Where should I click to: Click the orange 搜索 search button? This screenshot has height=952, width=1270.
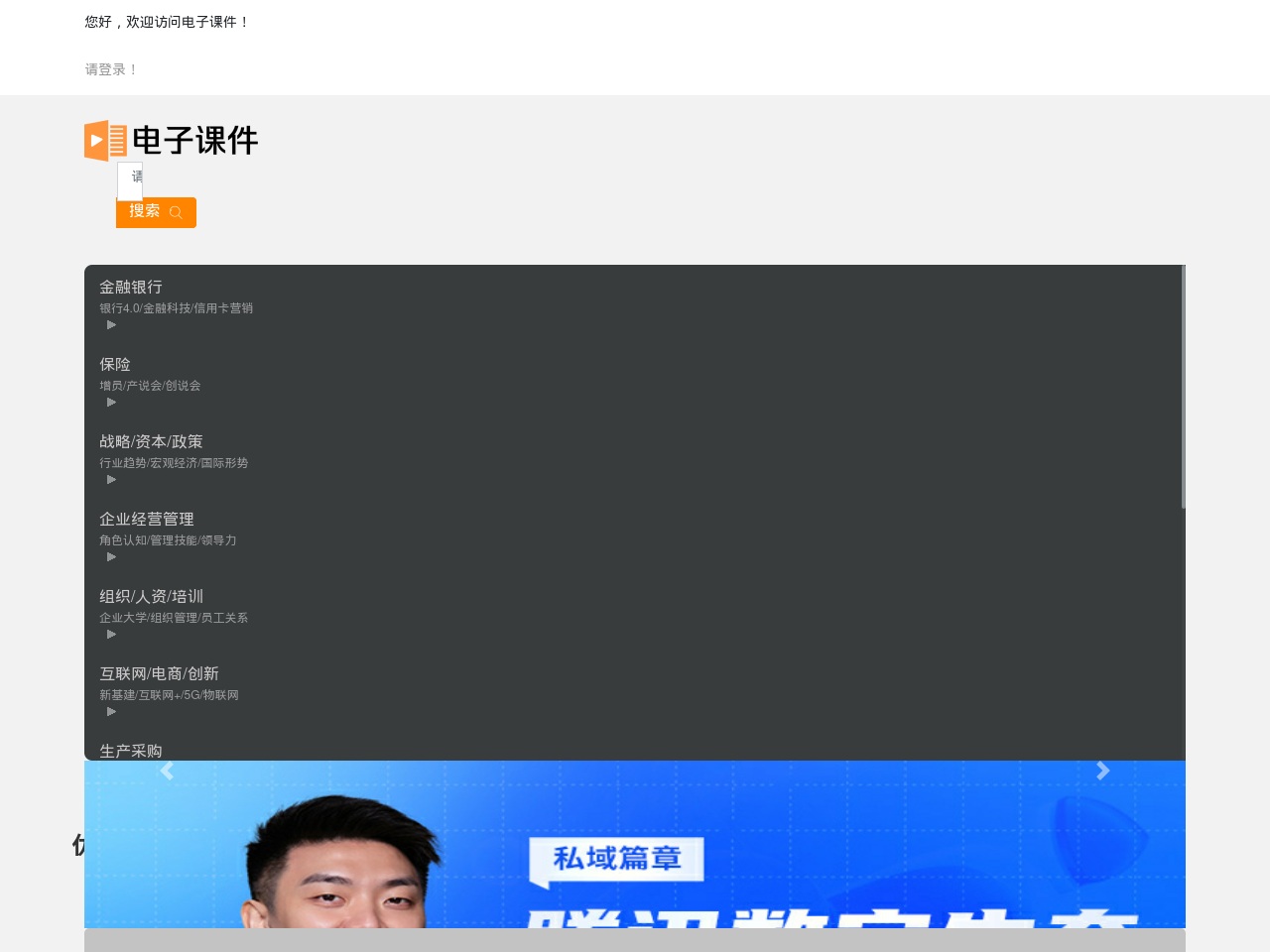(156, 212)
